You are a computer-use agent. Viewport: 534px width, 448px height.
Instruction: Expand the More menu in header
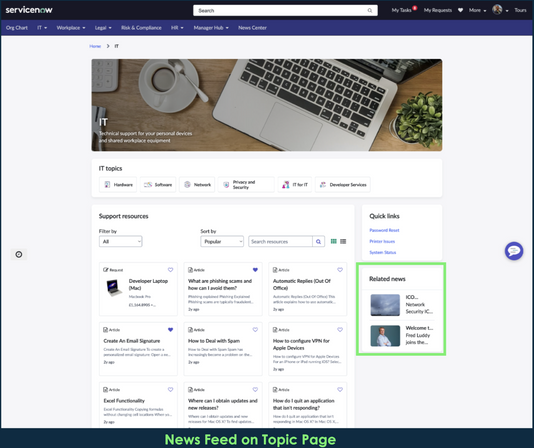pyautogui.click(x=477, y=10)
